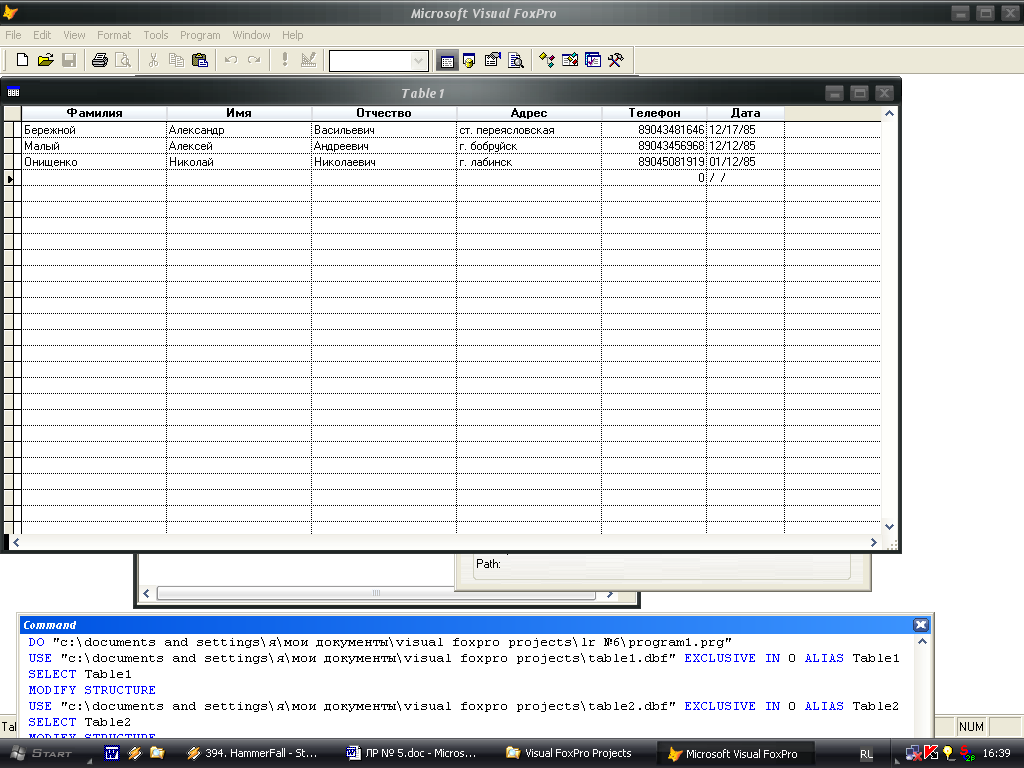
Task: Click the empty date field in the new row
Action: (x=745, y=178)
